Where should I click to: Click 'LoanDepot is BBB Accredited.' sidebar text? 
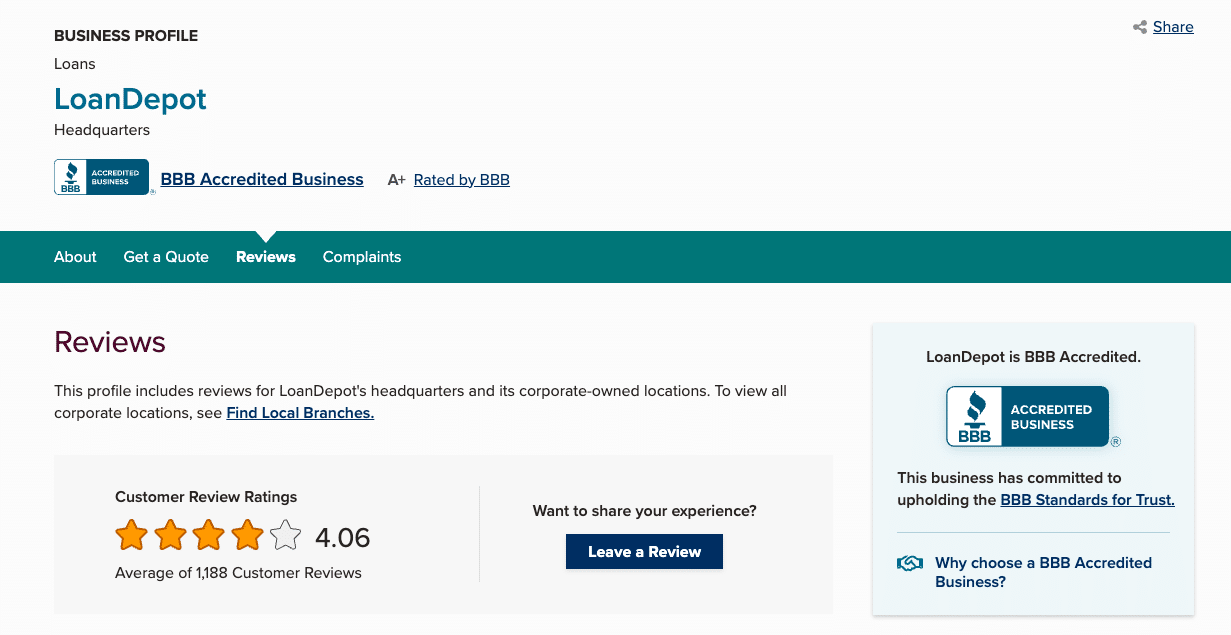[x=1033, y=356]
